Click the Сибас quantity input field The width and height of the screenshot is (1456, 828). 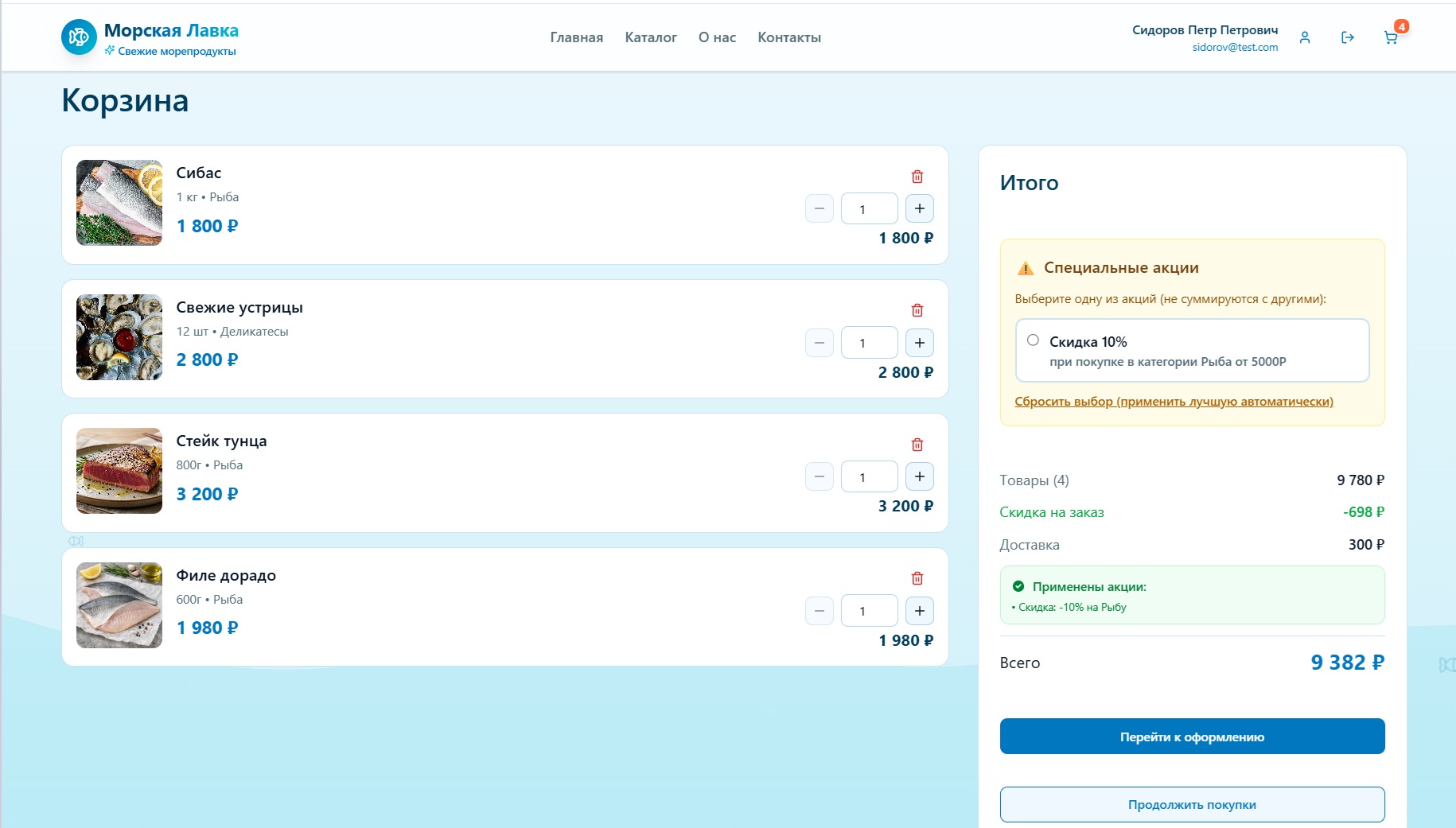(870, 208)
